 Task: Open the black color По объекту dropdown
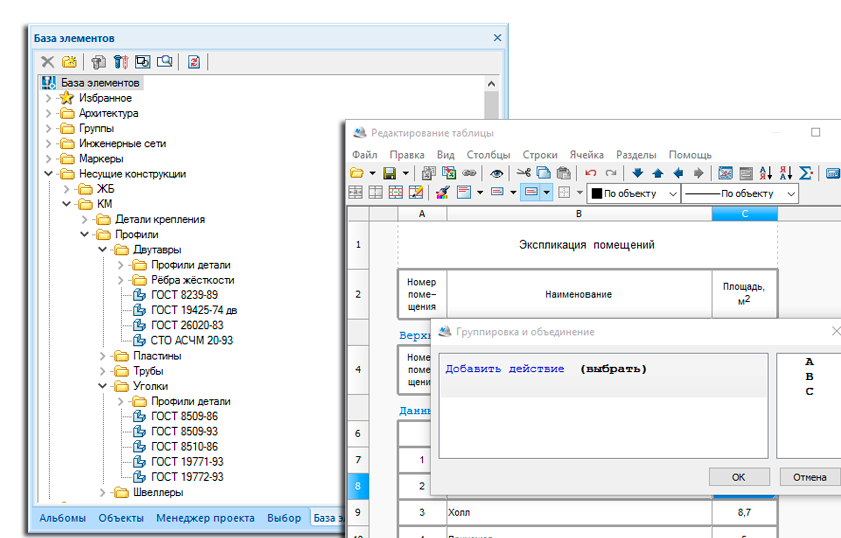634,194
